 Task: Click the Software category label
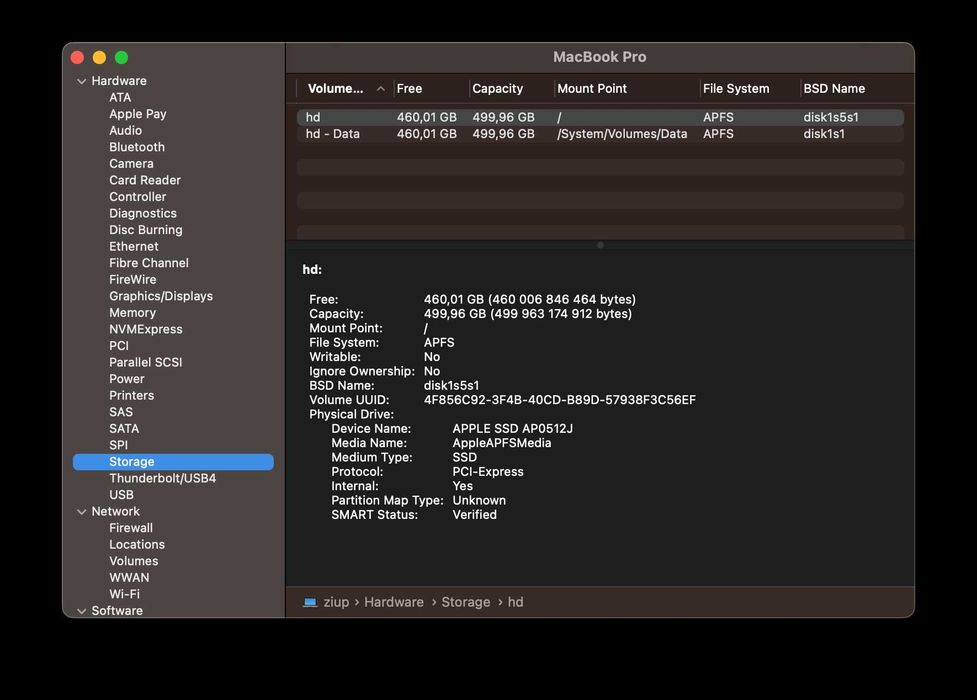coord(117,611)
